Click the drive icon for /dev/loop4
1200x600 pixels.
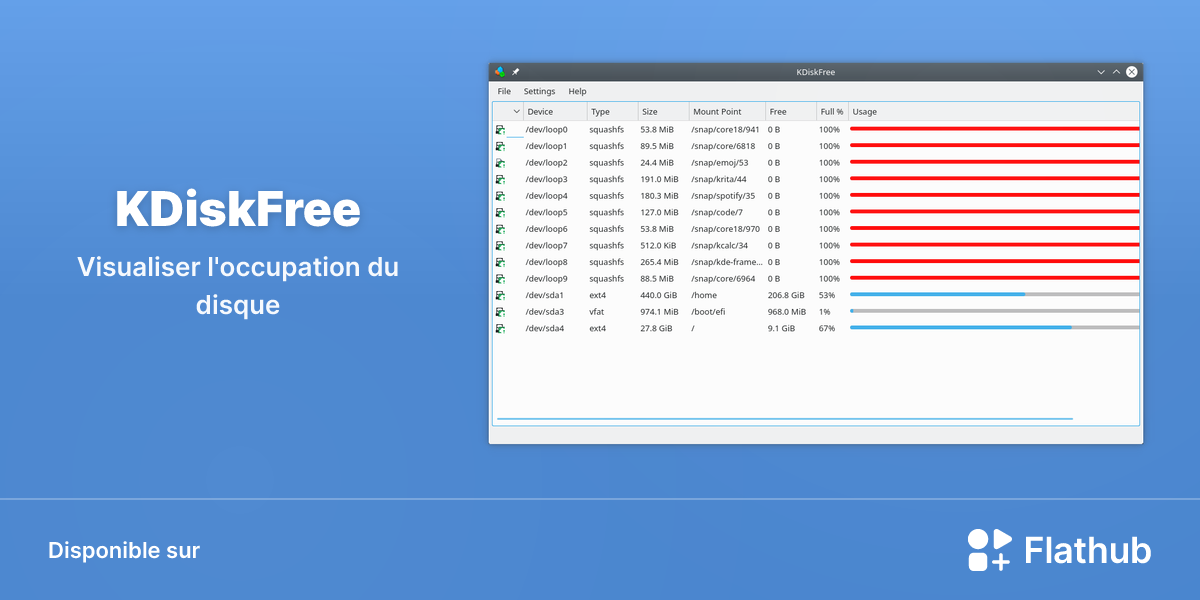500,196
